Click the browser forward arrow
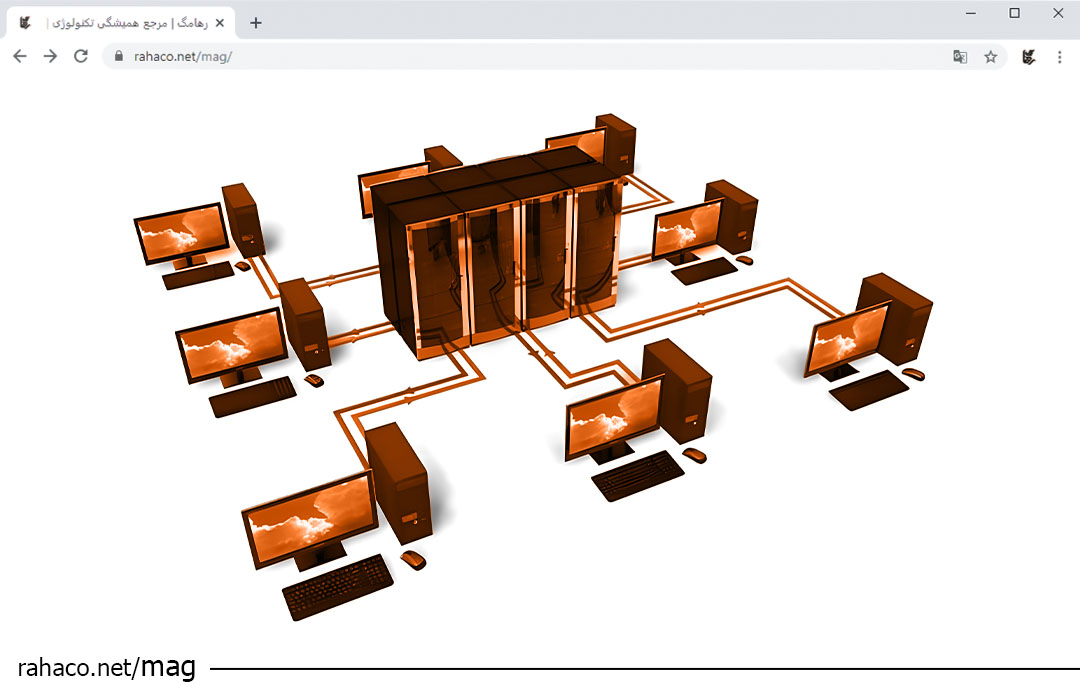 [50, 57]
